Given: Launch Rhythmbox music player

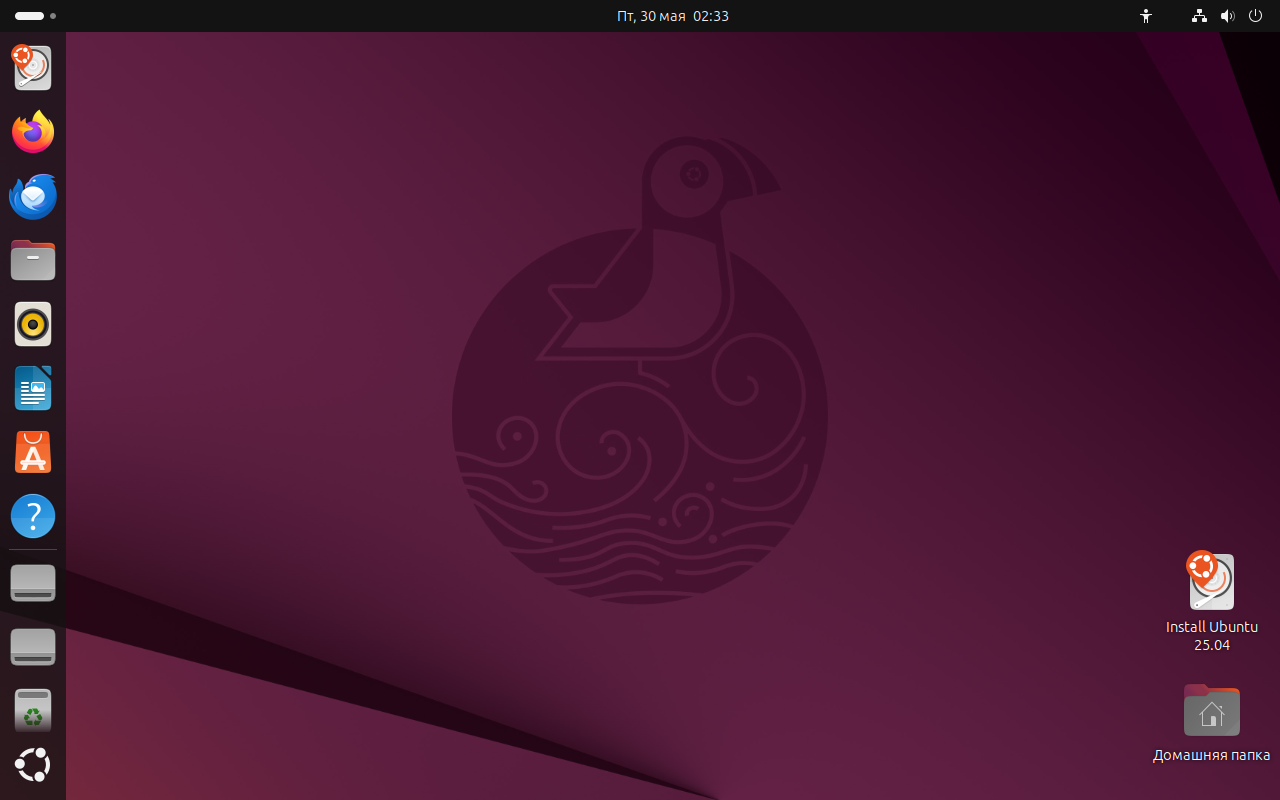Looking at the screenshot, I should point(33,324).
